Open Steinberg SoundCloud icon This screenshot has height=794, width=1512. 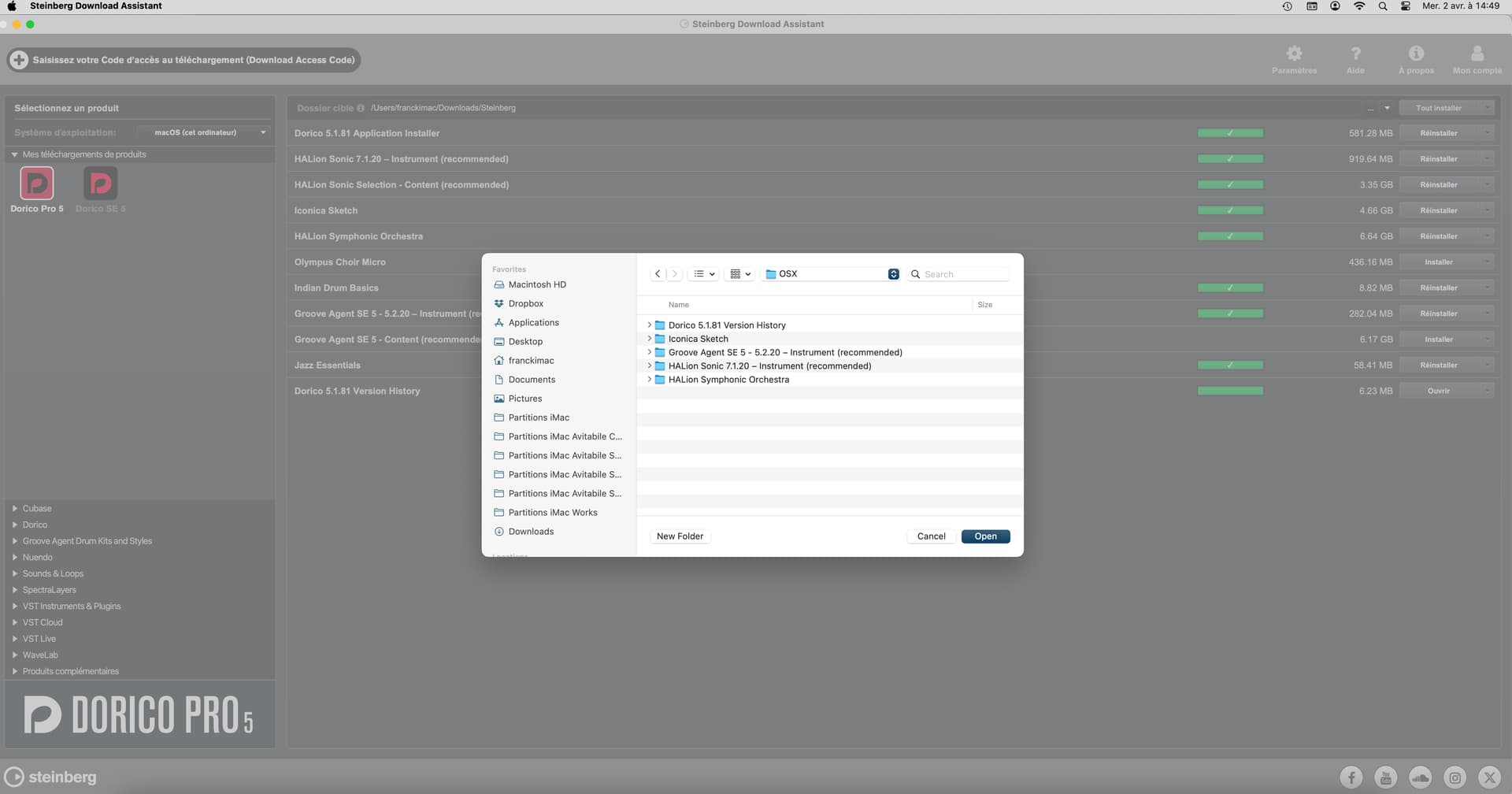click(1421, 777)
